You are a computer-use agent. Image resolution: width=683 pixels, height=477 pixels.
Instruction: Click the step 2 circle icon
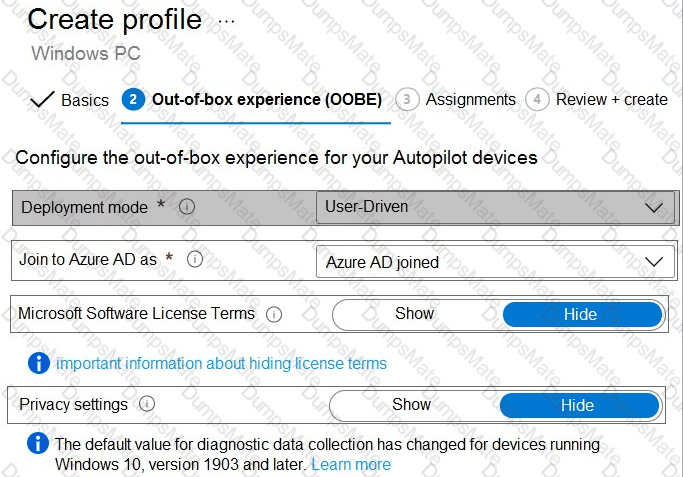click(x=133, y=100)
